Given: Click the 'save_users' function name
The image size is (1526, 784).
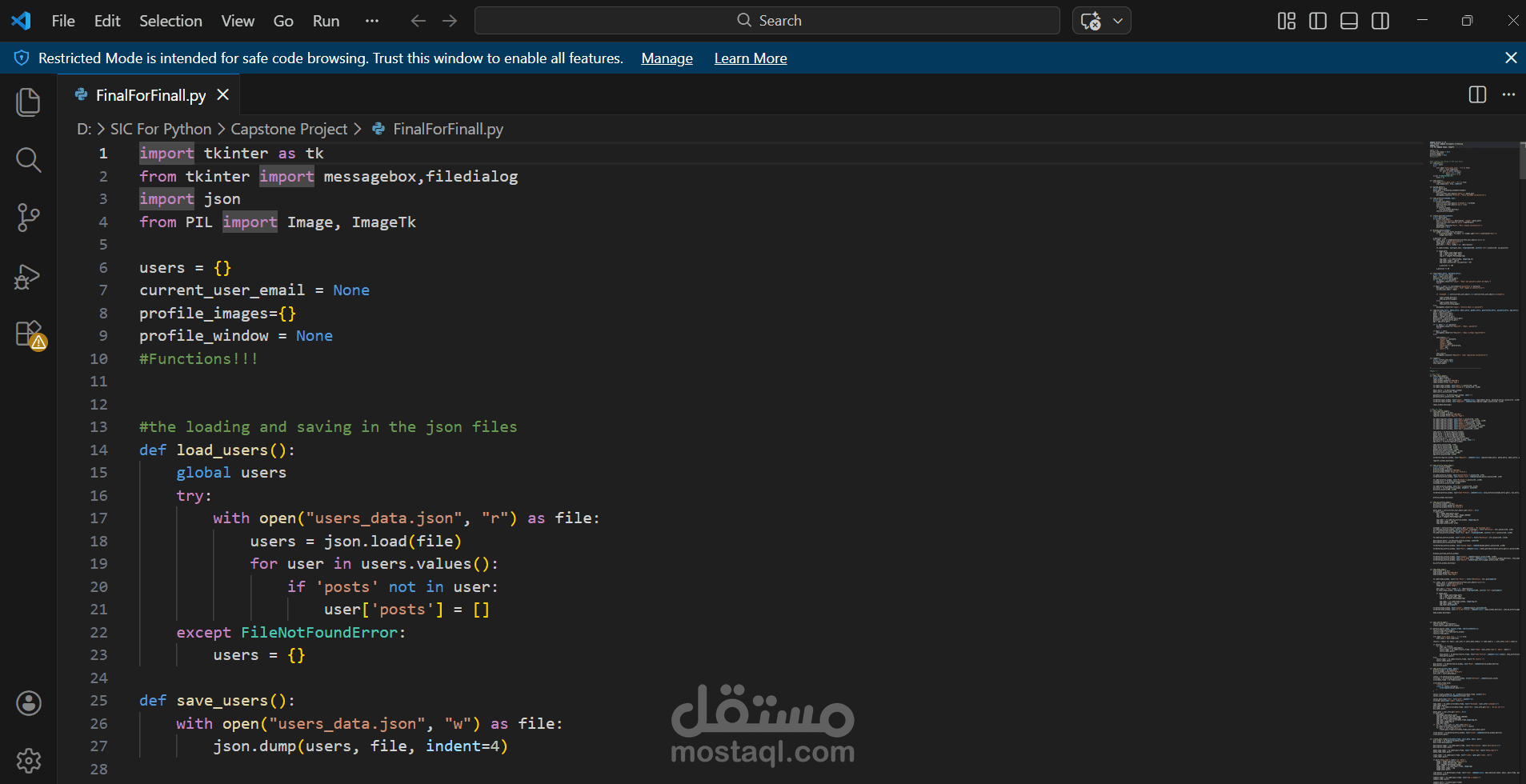Looking at the screenshot, I should pyautogui.click(x=222, y=700).
